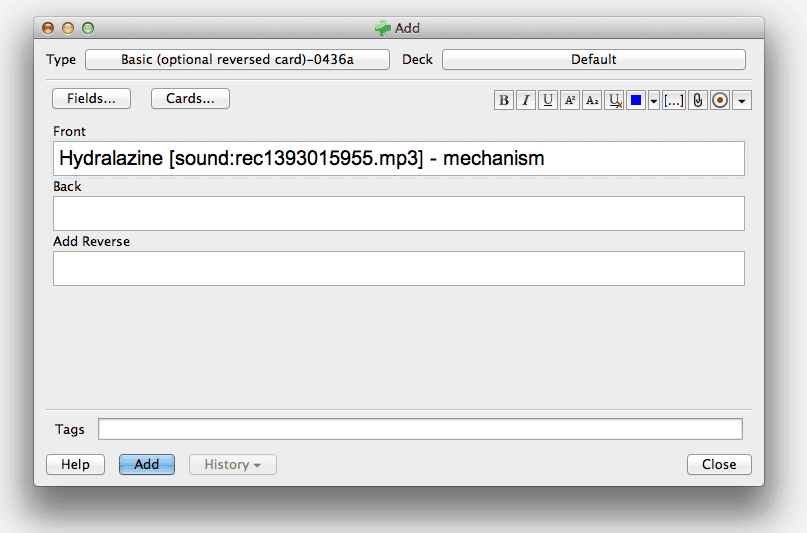This screenshot has width=807, height=533.
Task: Click the red window close button
Action: 48,28
